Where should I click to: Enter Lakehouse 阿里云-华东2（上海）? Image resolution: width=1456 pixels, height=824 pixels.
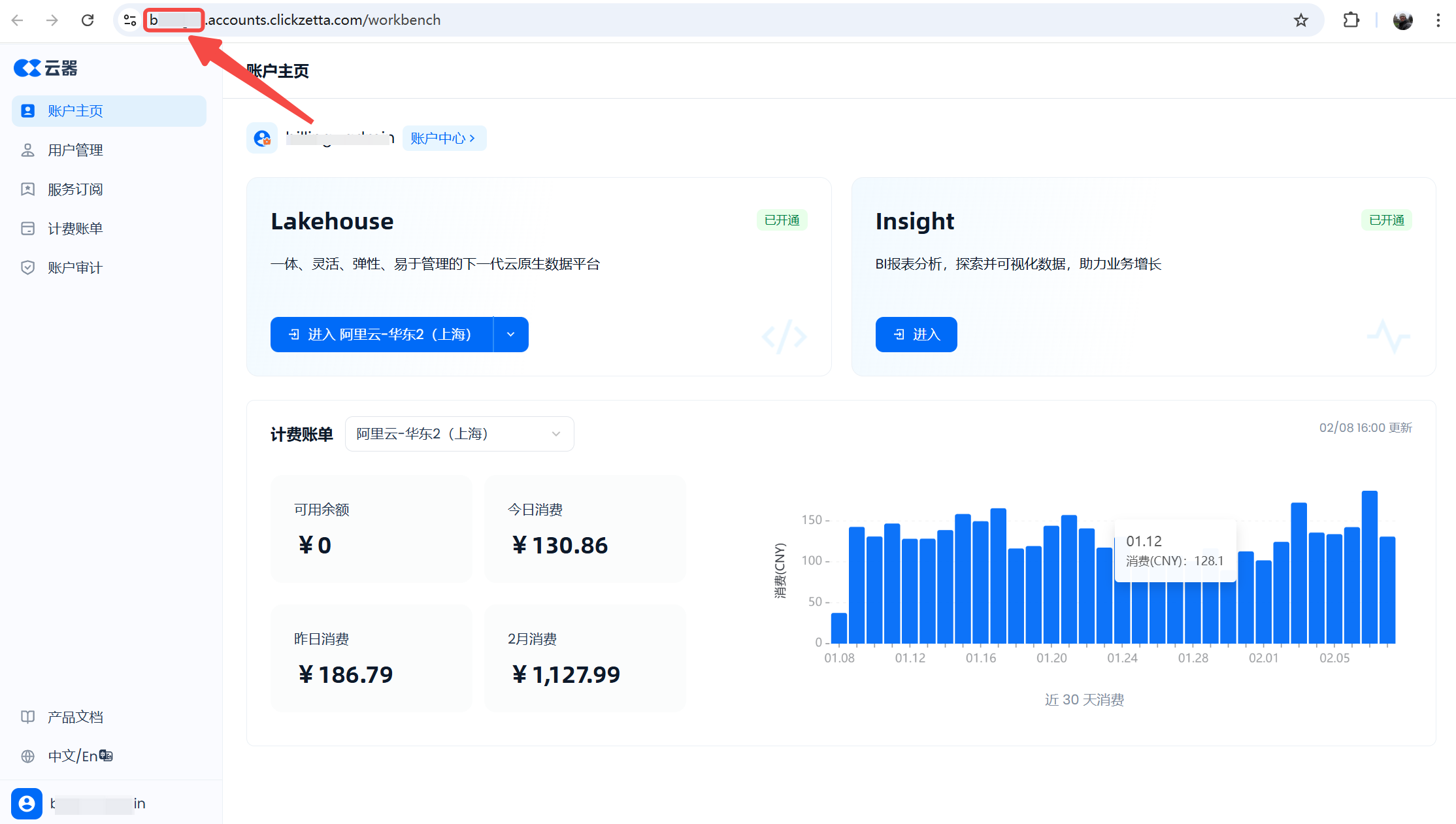click(x=382, y=335)
